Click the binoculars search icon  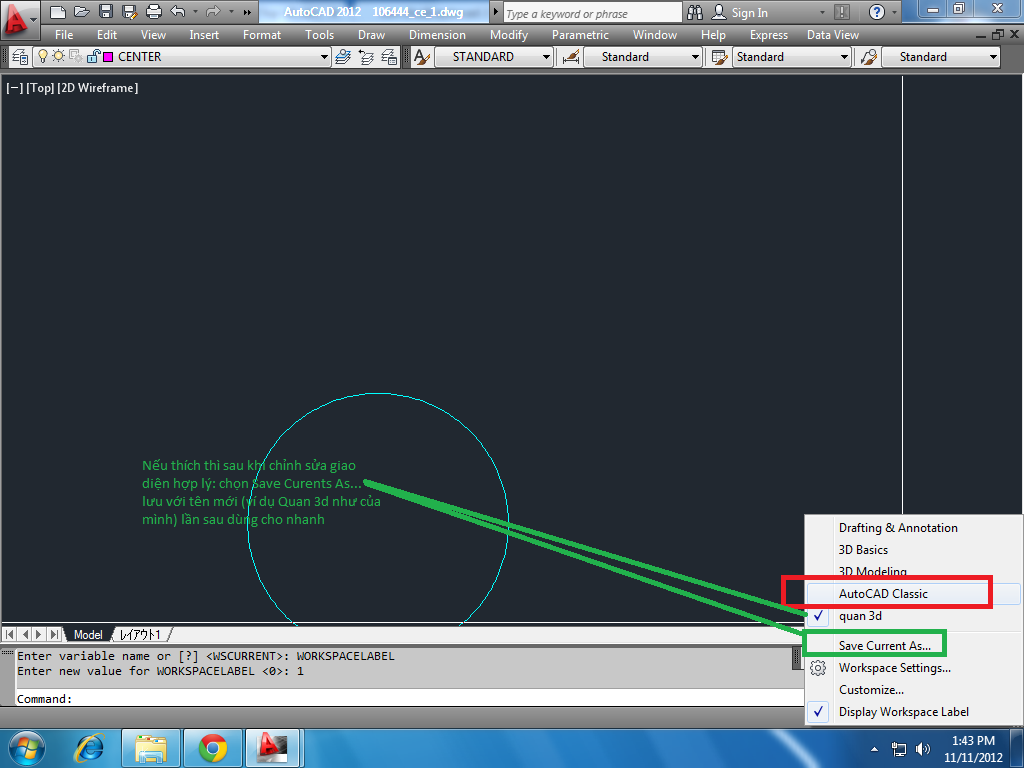pos(696,12)
